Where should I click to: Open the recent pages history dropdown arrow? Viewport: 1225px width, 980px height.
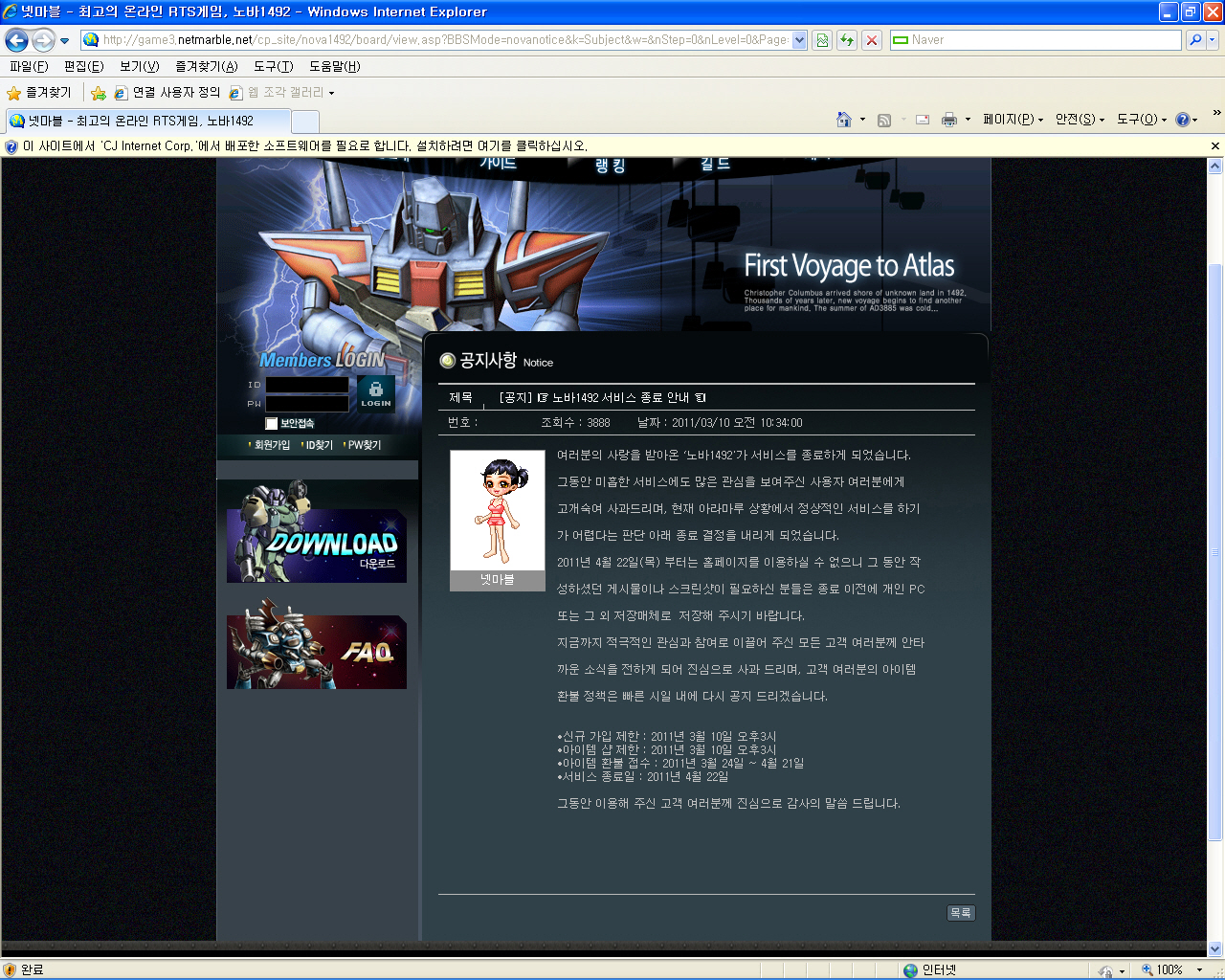point(65,41)
